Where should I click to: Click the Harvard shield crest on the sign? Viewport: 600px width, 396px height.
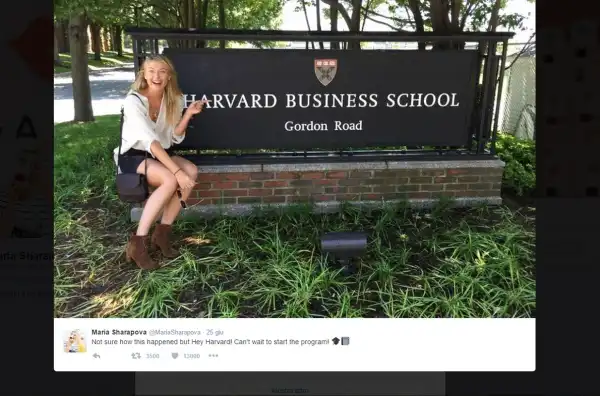(325, 72)
